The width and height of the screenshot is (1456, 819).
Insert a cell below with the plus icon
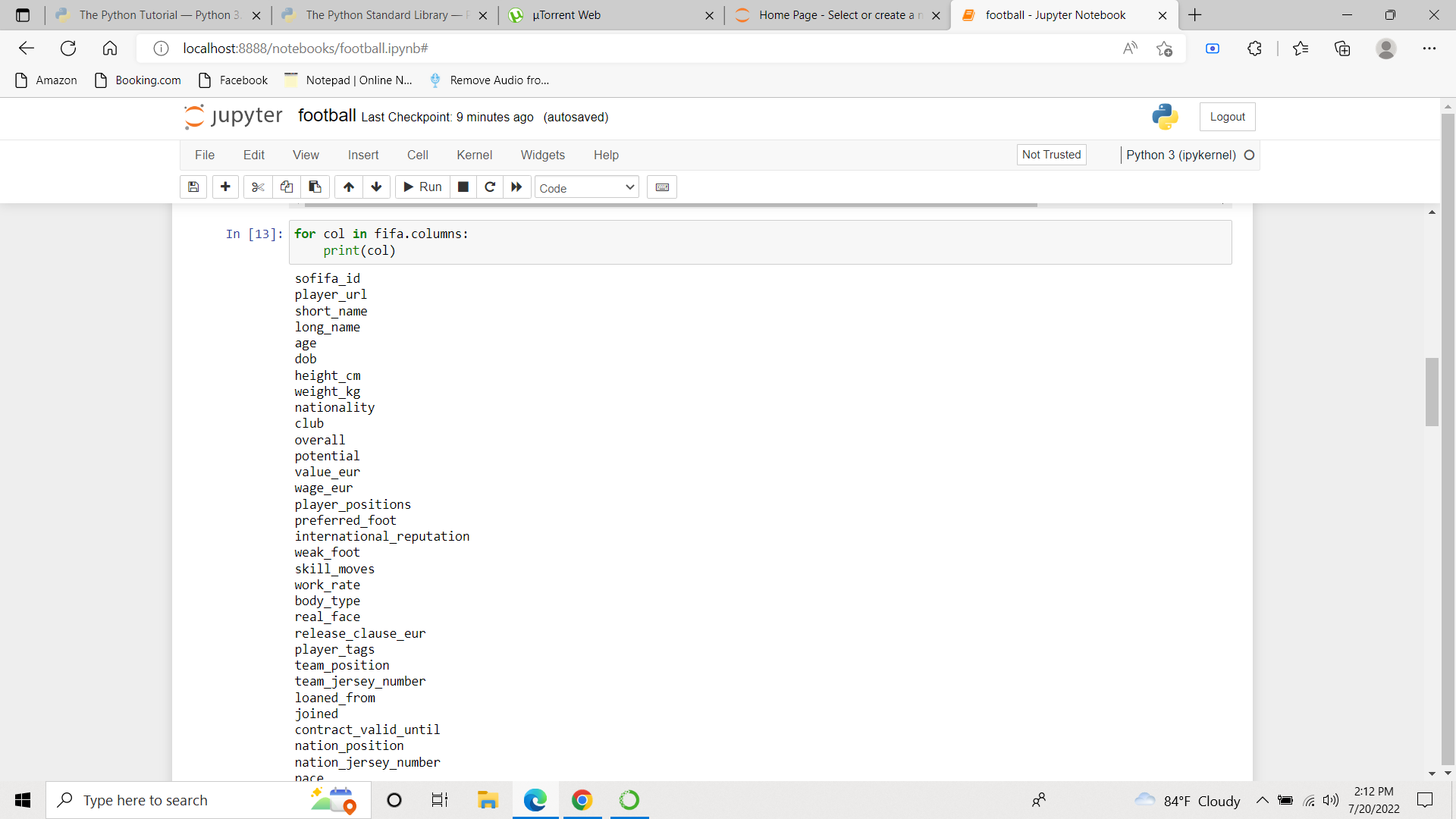coord(225,187)
